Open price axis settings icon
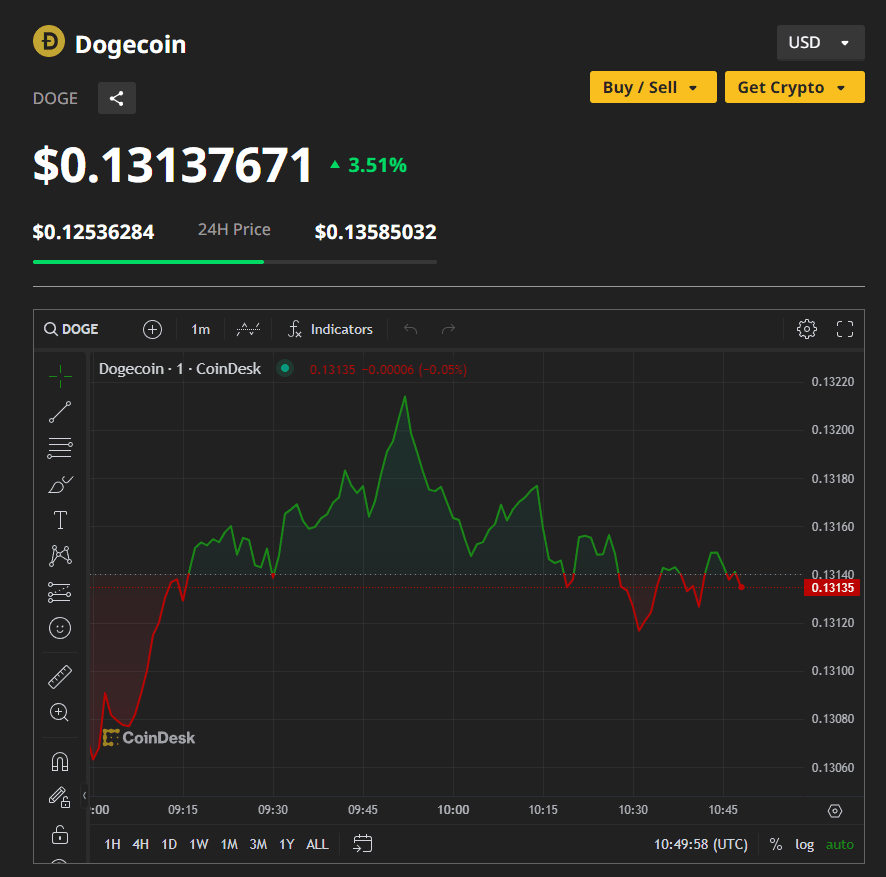The image size is (886, 877). click(x=835, y=811)
